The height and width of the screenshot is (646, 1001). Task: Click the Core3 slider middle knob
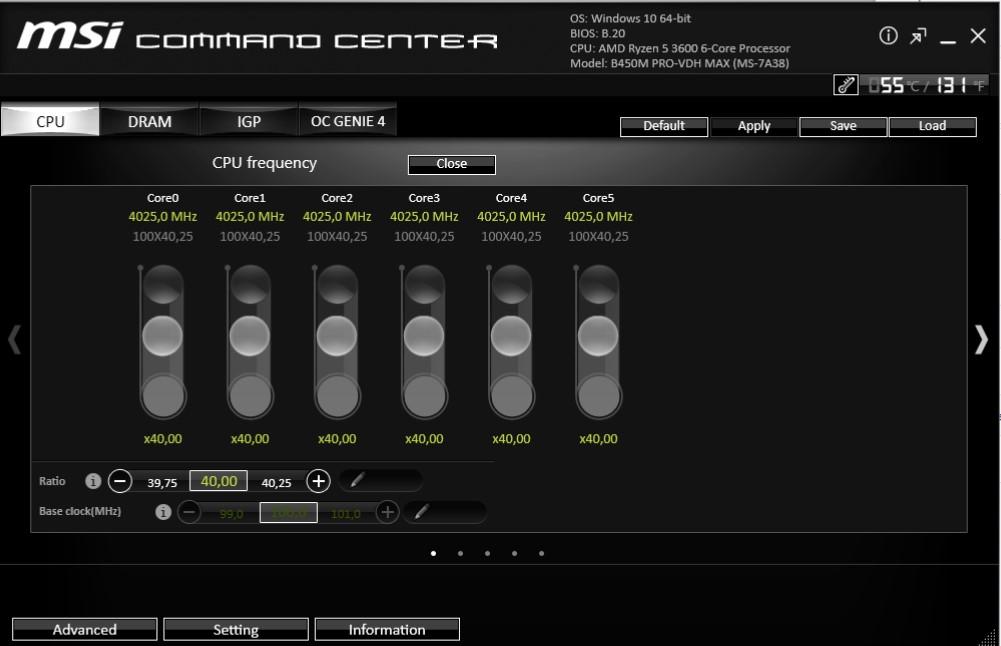point(424,336)
